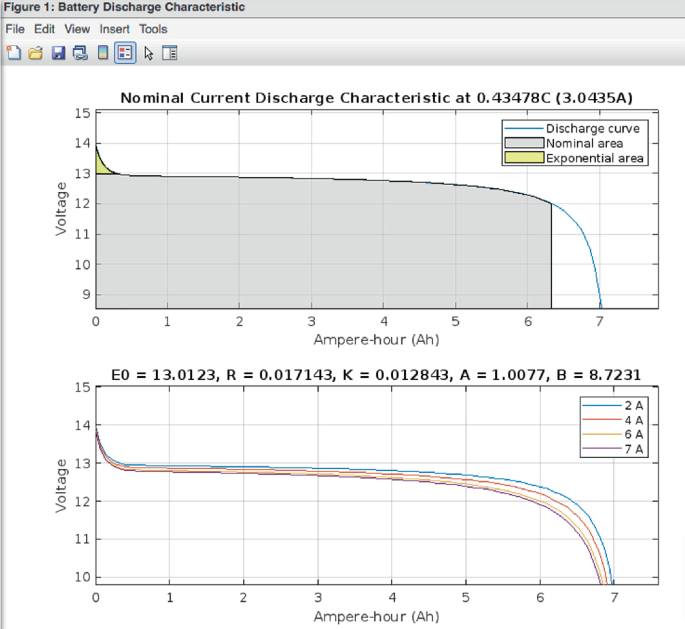685x629 pixels.
Task: Toggle the Insert Legend toolbar button
Action: coord(125,53)
